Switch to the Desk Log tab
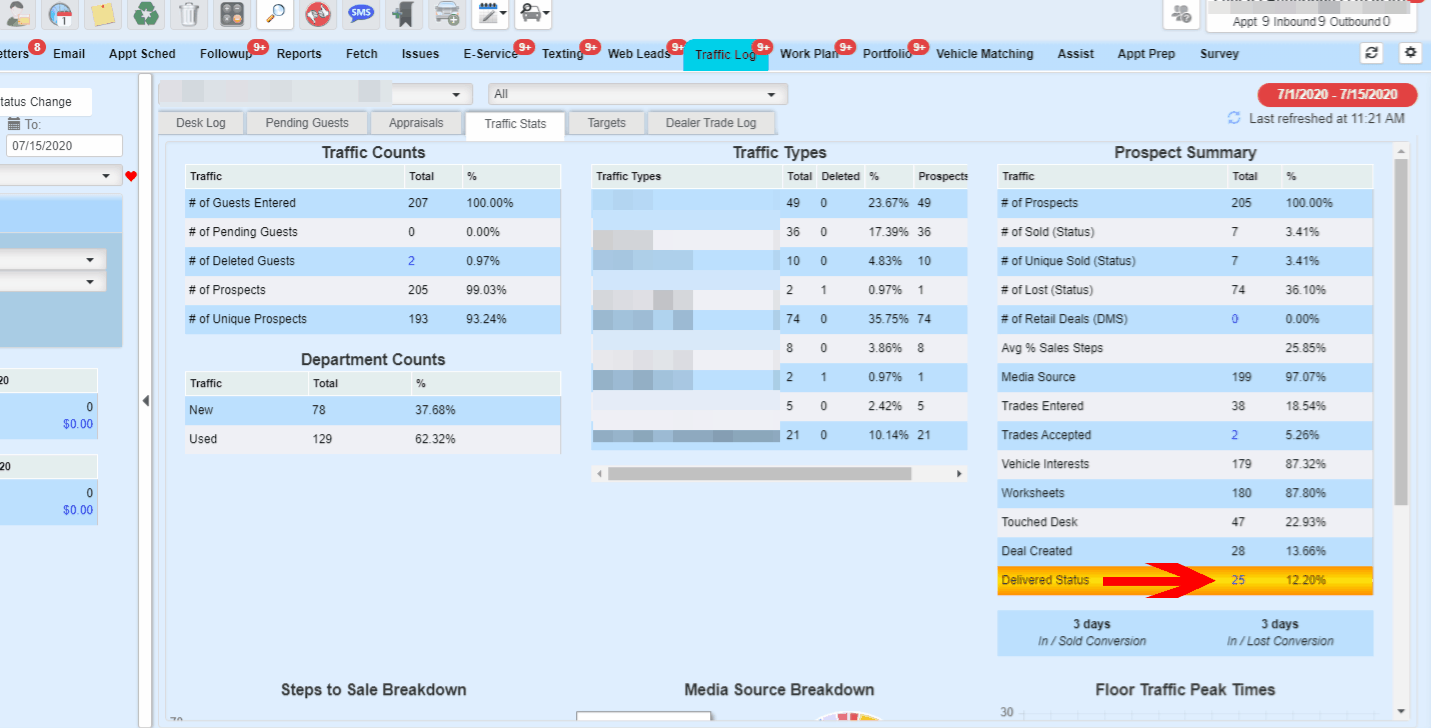This screenshot has height=728, width=1431. pos(201,123)
